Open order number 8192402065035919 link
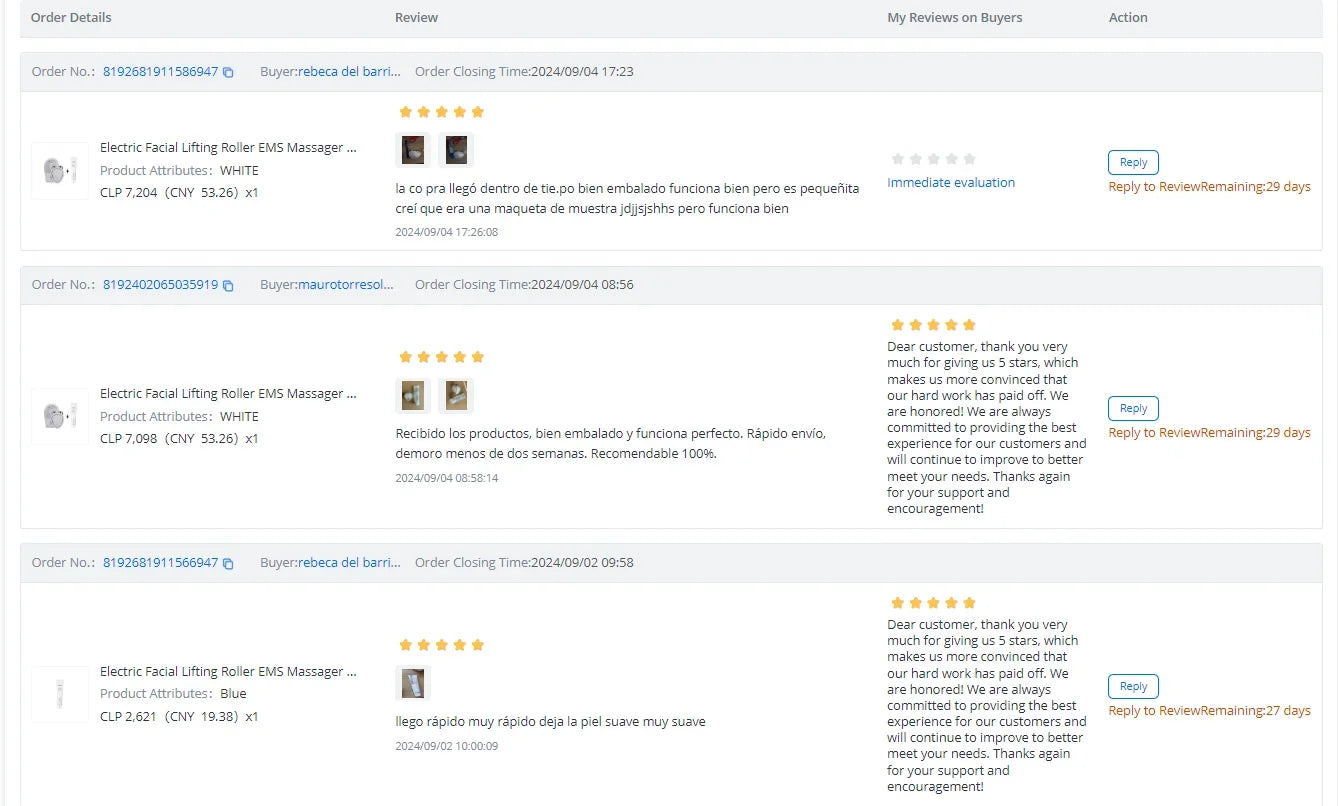1338x806 pixels. (160, 285)
